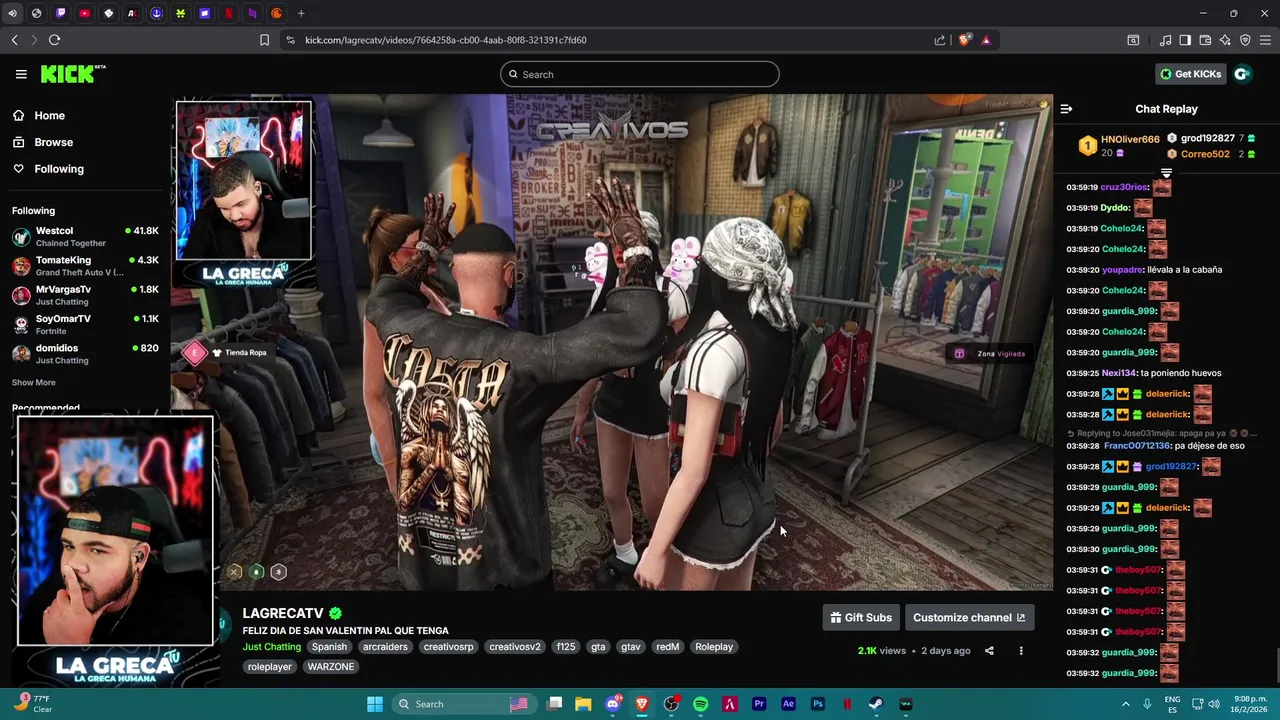Open the Just Chatting category link
Screen dimensions: 1280x720
click(x=271, y=647)
